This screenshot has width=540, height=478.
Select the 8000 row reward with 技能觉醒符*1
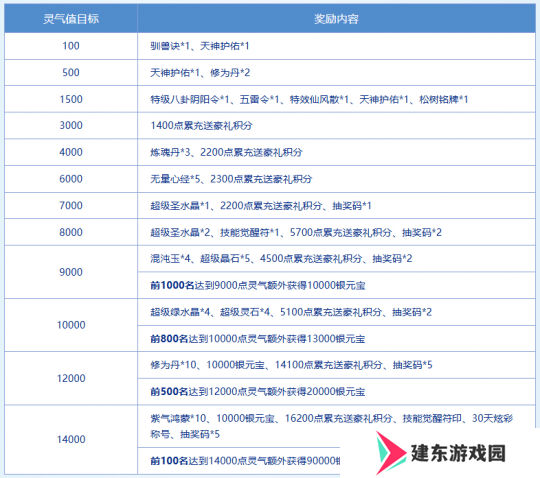[x=296, y=232]
